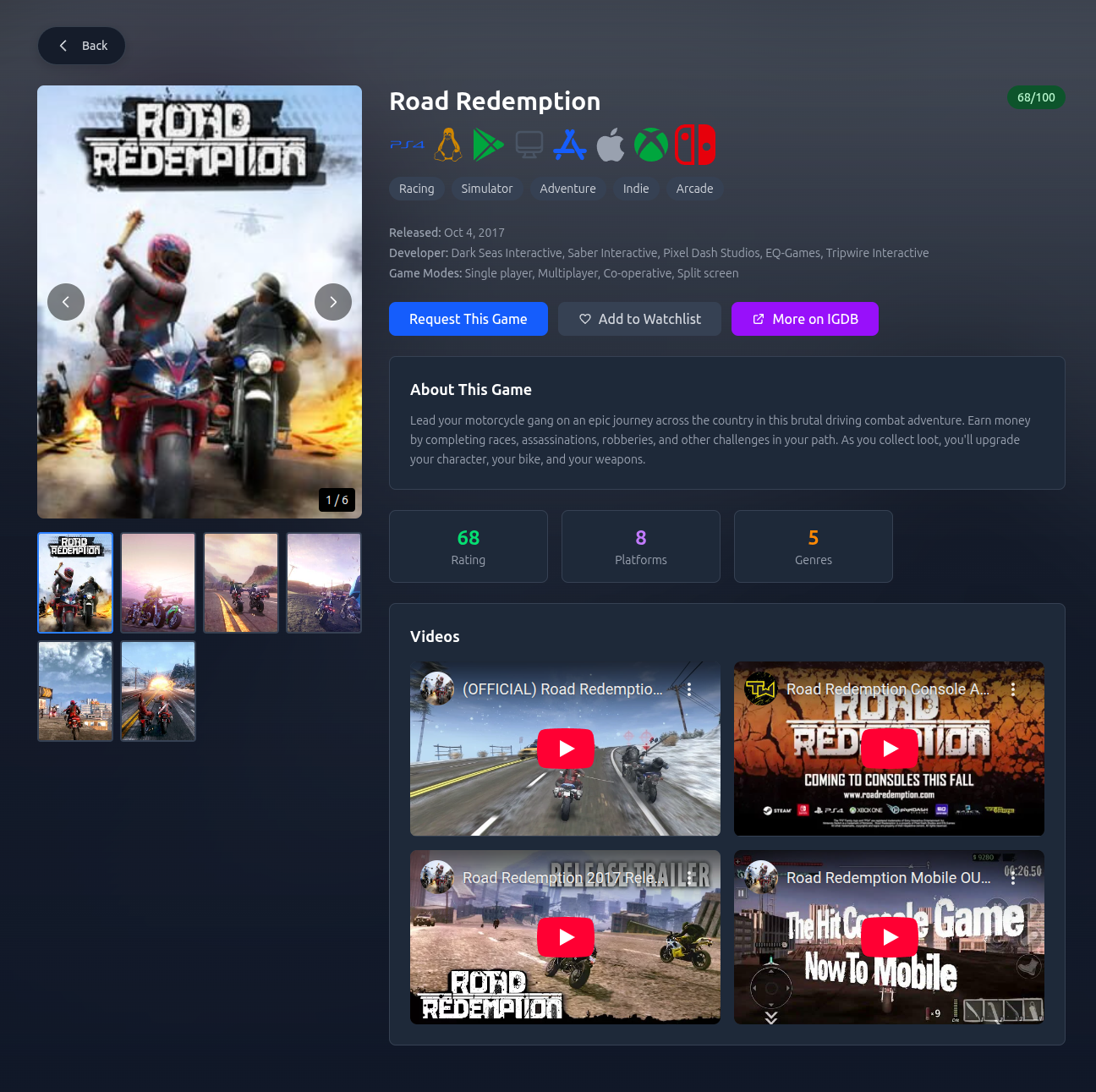Click the PS4 platform icon
This screenshot has width=1096, height=1092.
[x=407, y=145]
